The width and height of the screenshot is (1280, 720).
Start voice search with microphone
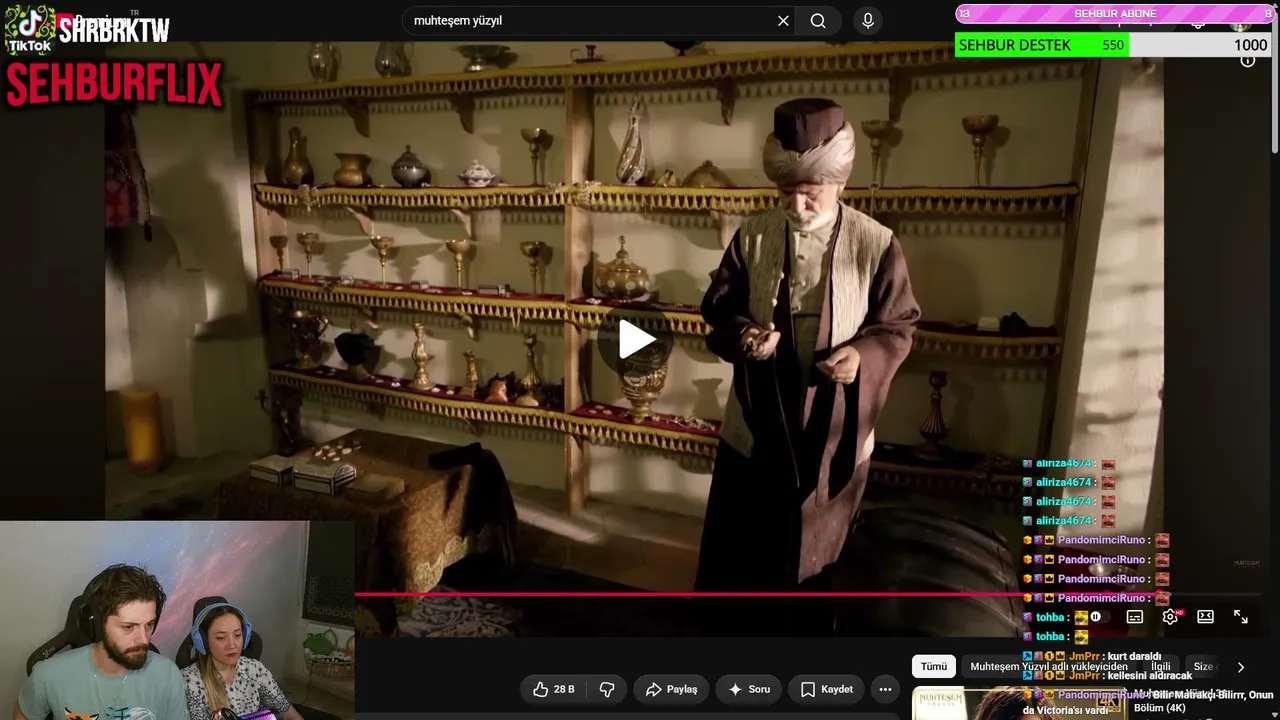coord(867,21)
